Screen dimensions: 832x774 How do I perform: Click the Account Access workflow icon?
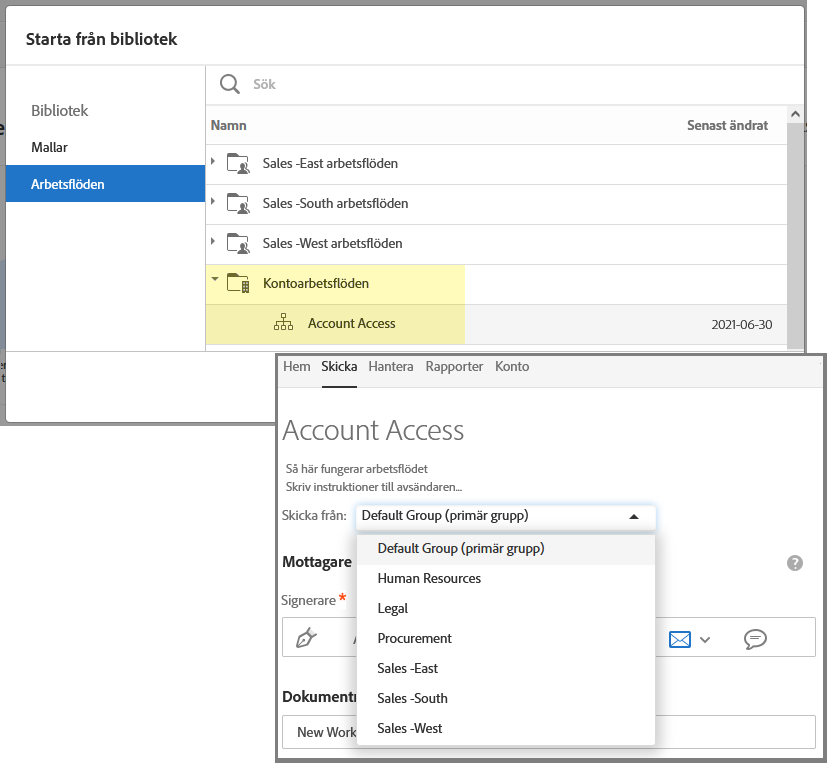coord(283,324)
